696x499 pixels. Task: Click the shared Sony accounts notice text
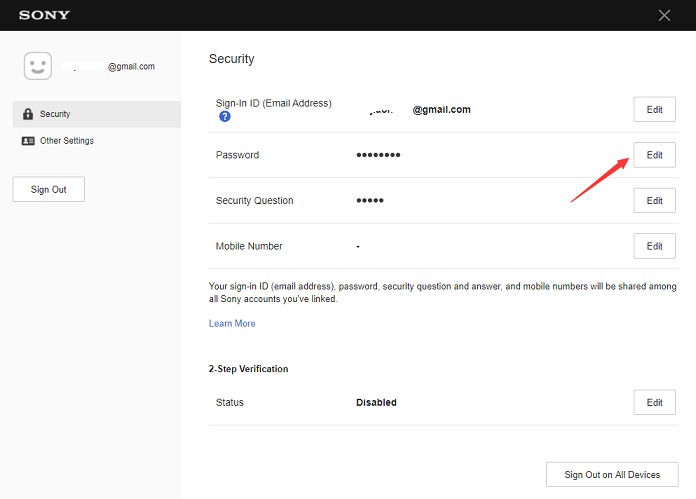(443, 293)
